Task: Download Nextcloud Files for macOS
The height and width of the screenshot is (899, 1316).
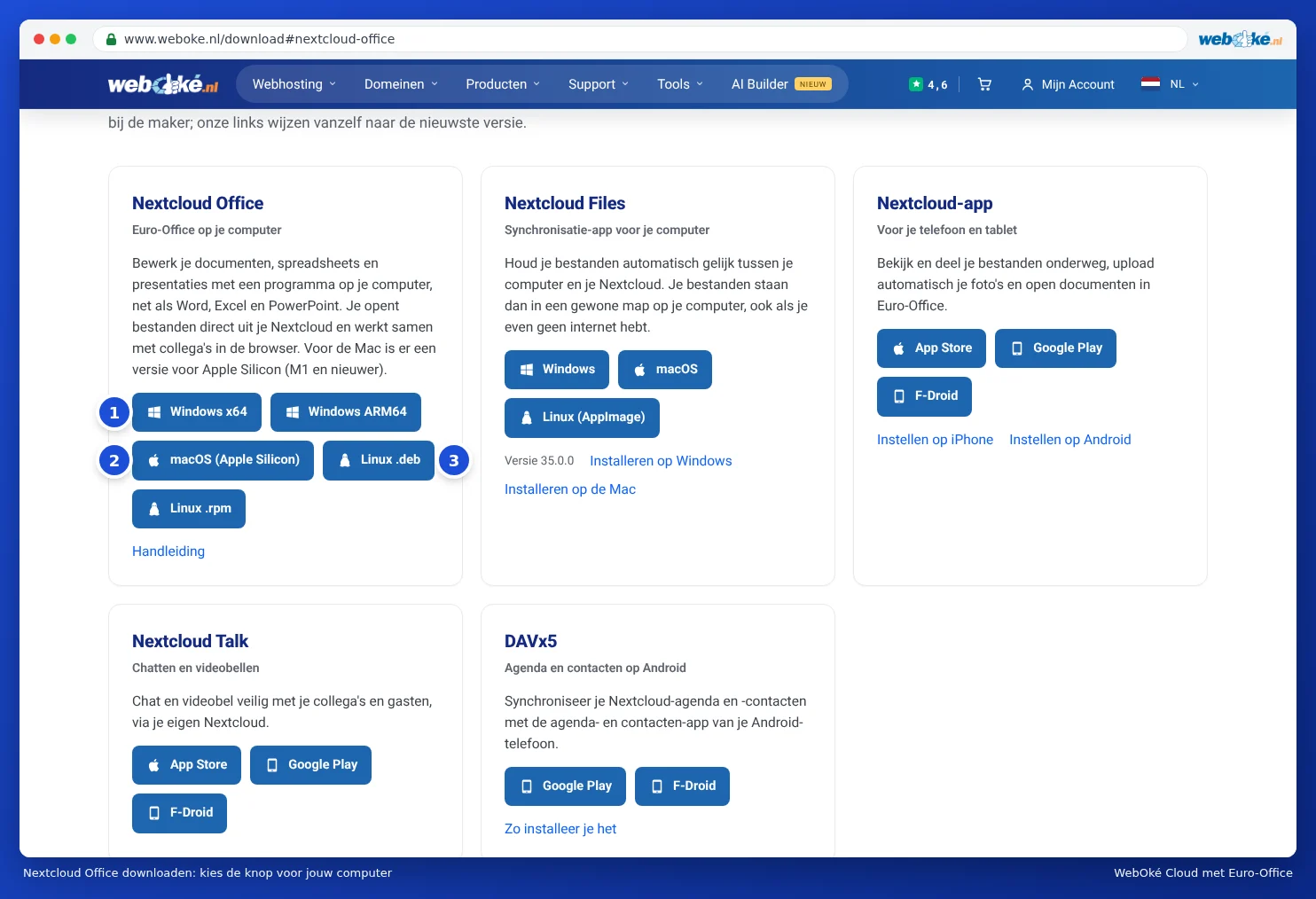Action: point(665,370)
